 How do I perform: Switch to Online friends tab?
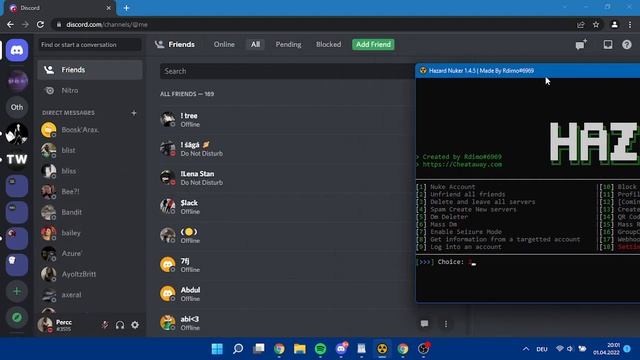click(x=224, y=44)
